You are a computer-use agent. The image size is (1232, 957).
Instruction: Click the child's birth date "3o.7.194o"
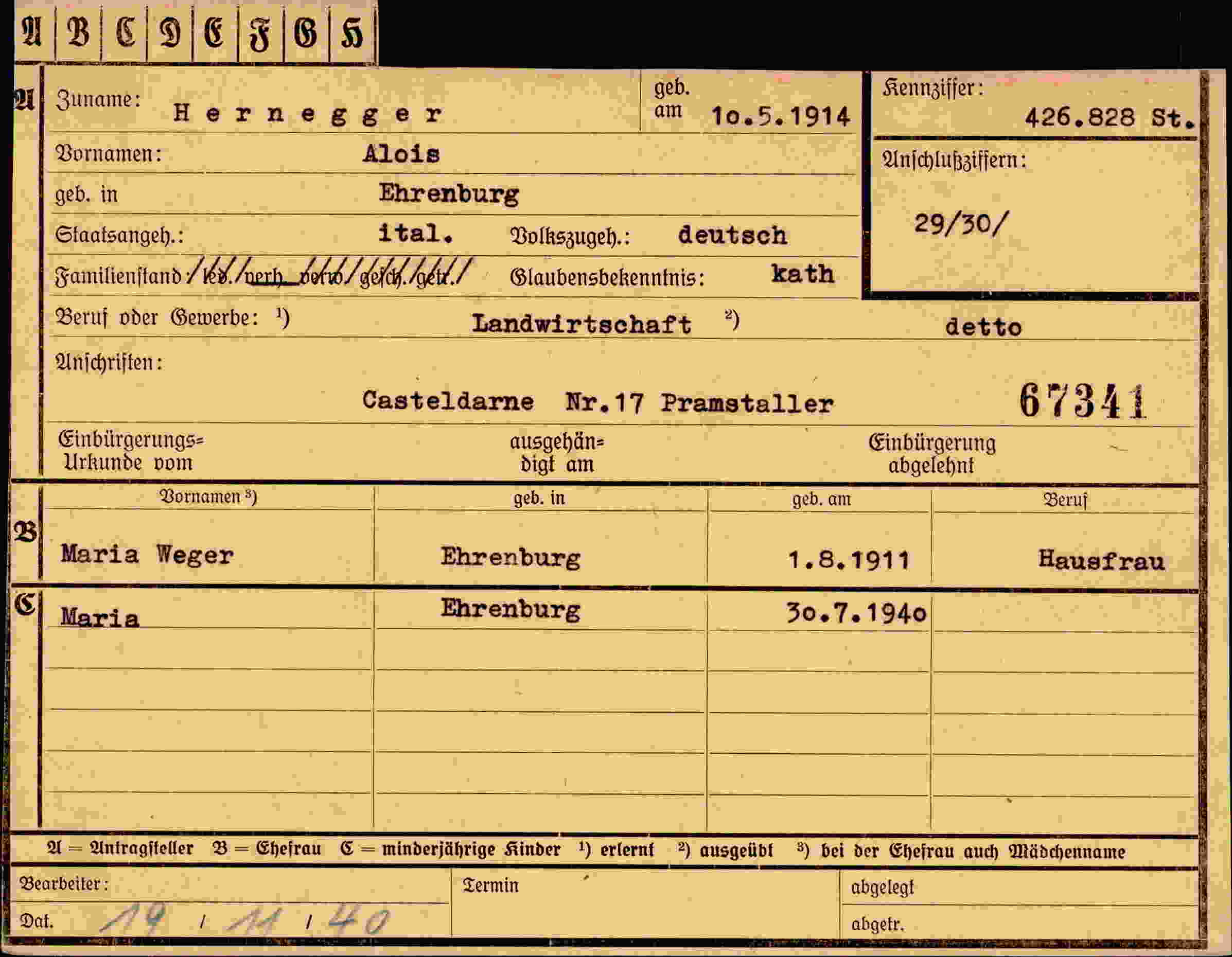pos(856,612)
